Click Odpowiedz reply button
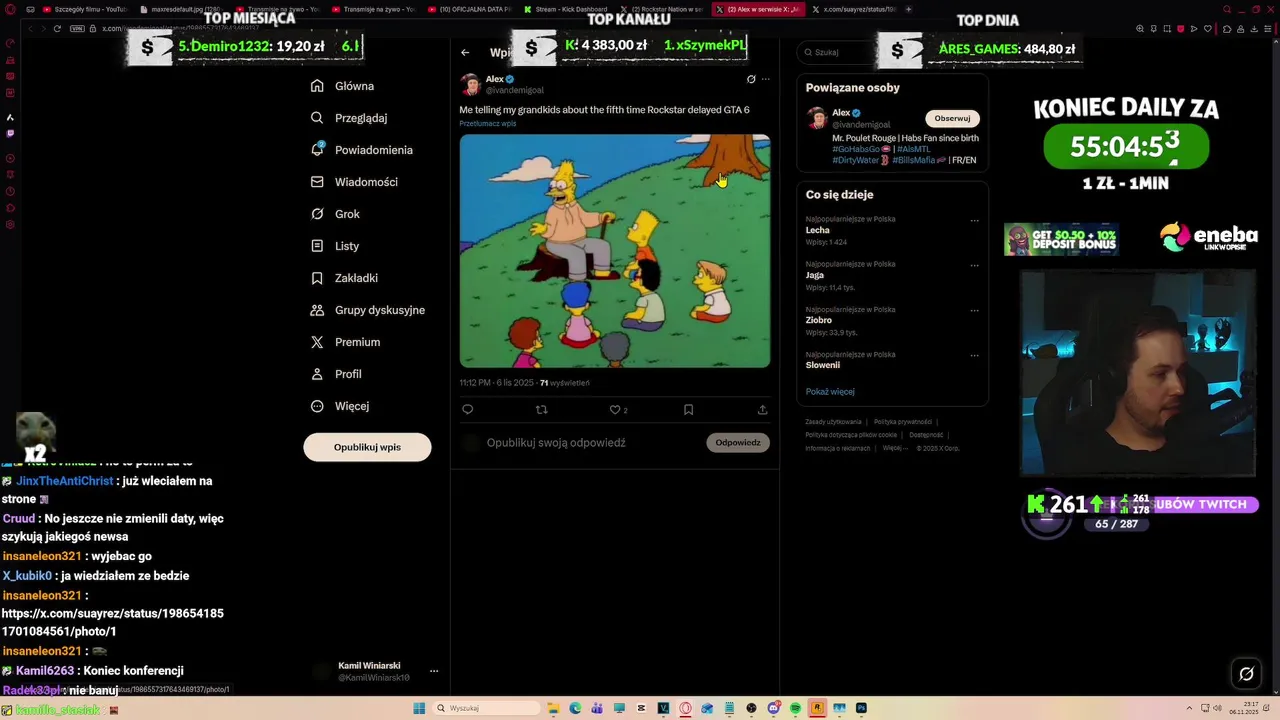Viewport: 1280px width, 720px height. (x=738, y=443)
